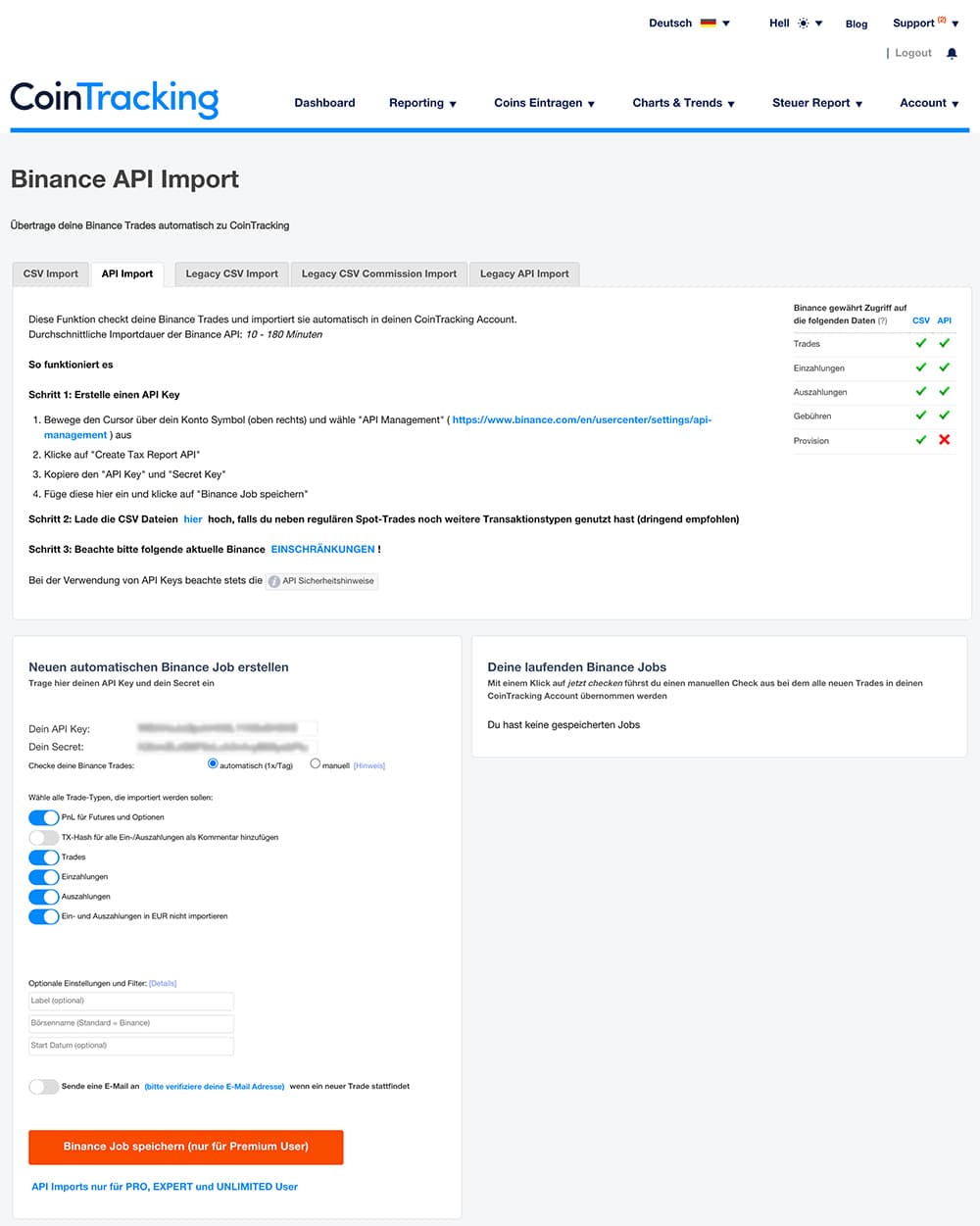The width and height of the screenshot is (980, 1226).
Task: Open Legacy CSV Commission Import tab
Action: coord(379,274)
